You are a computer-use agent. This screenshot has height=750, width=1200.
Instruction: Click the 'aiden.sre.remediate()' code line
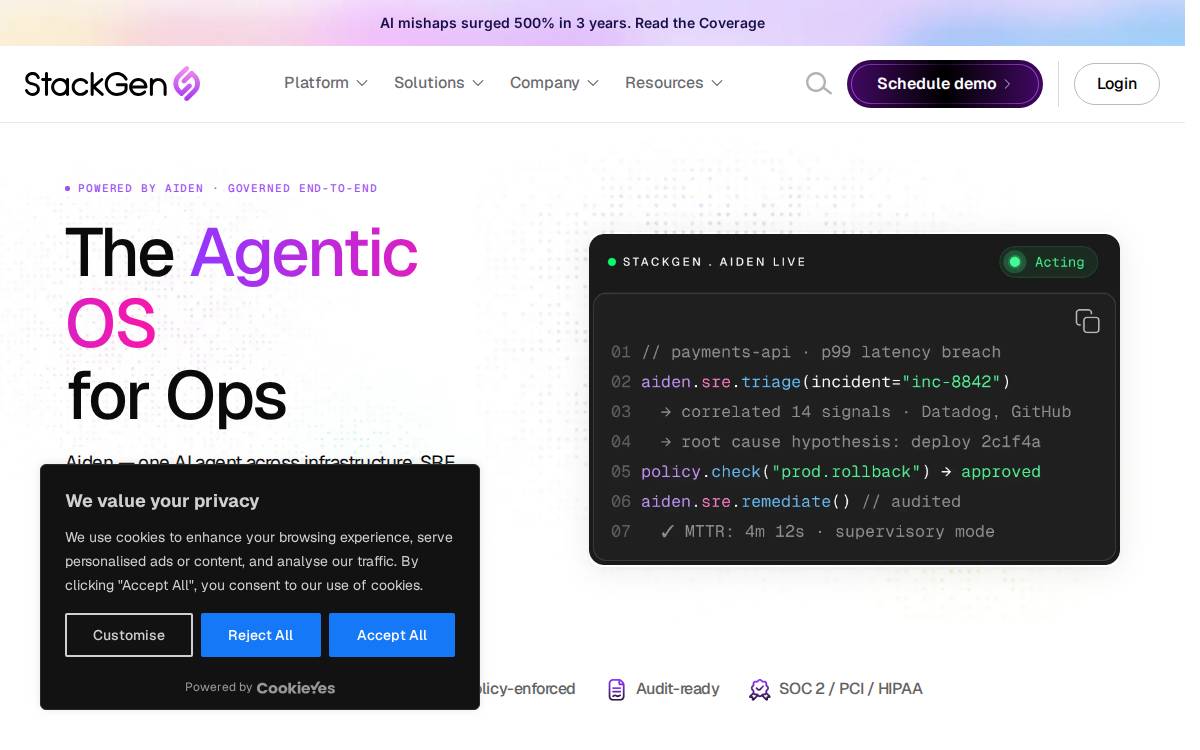801,502
